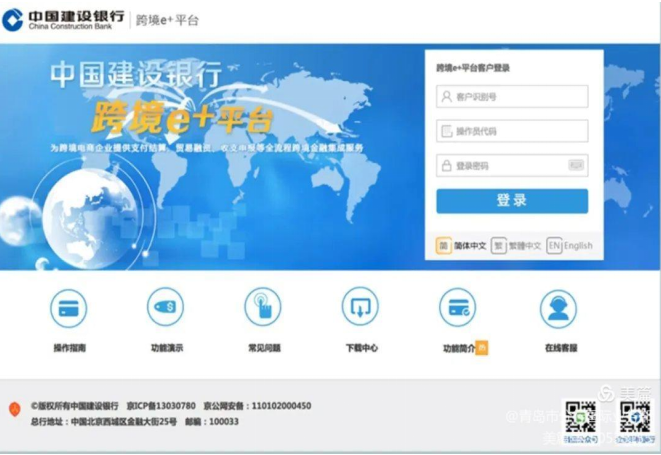Open the 常见问题 pointing hand icon
Image resolution: width=661 pixels, height=455 pixels.
point(263,307)
